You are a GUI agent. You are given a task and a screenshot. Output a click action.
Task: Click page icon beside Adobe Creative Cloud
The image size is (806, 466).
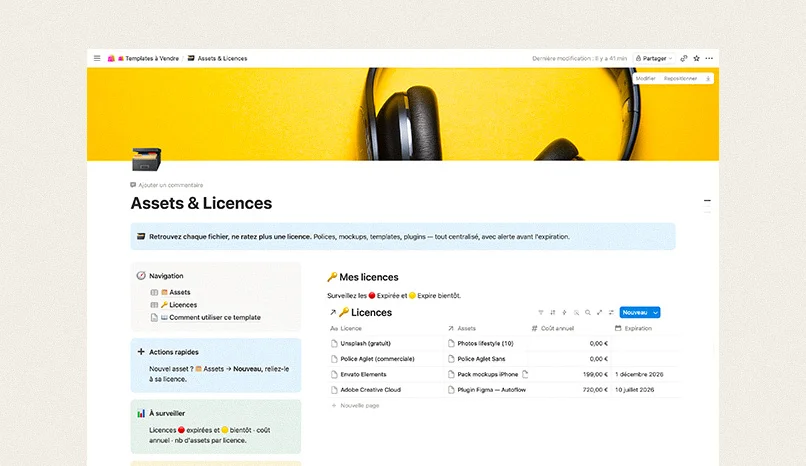pos(334,390)
